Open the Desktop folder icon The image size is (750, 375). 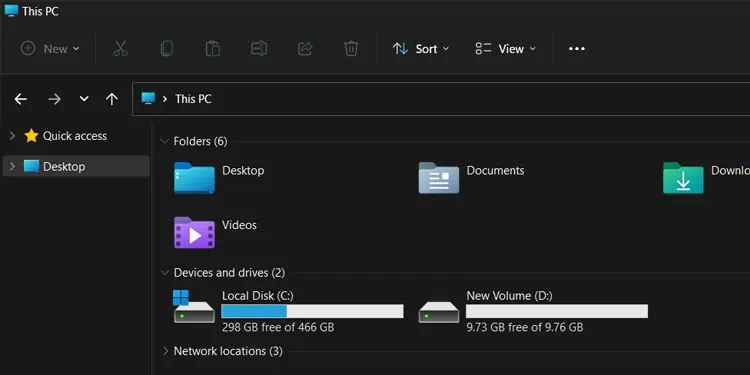(194, 178)
